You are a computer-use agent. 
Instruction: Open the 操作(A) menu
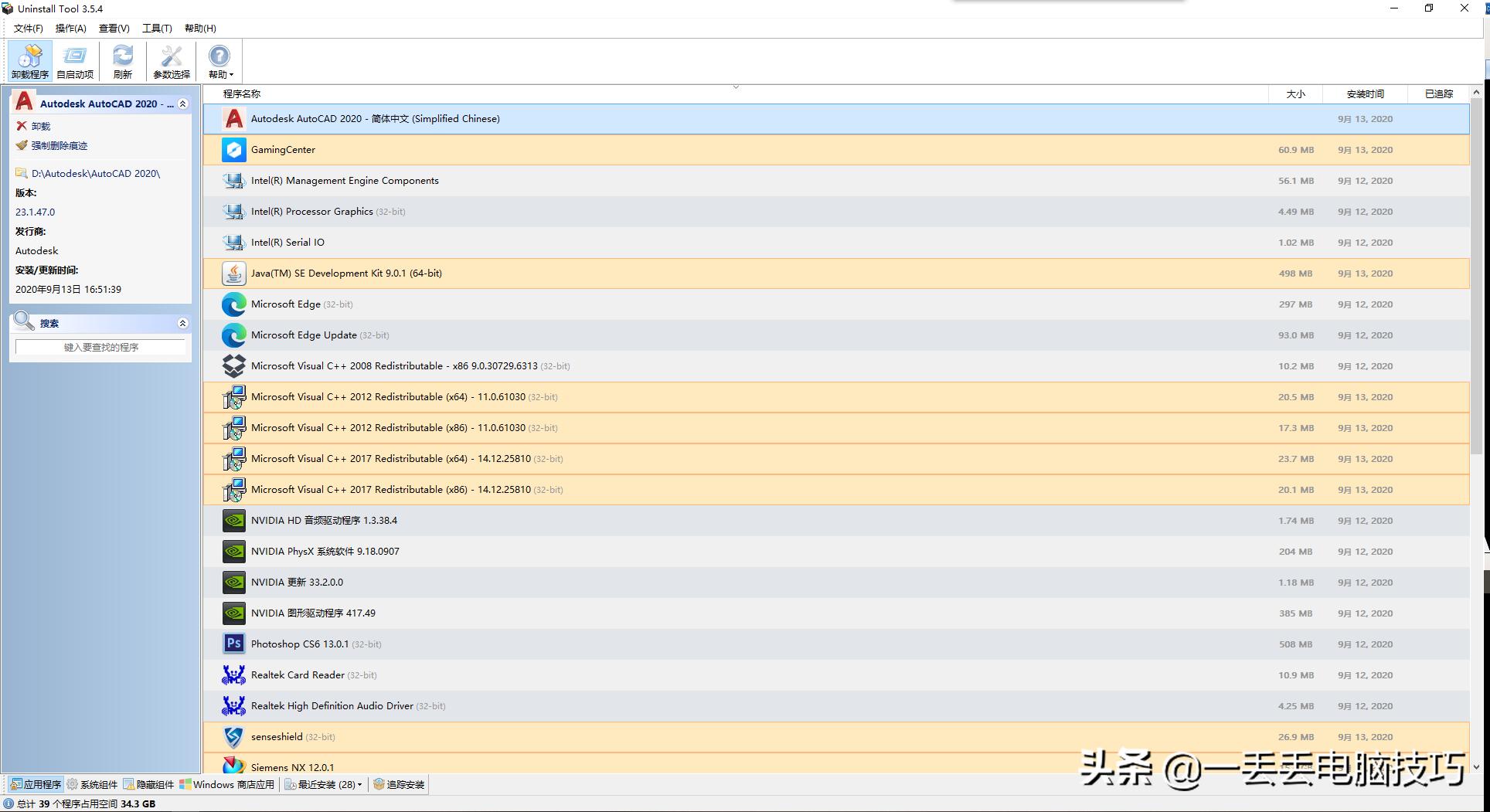pyautogui.click(x=71, y=29)
